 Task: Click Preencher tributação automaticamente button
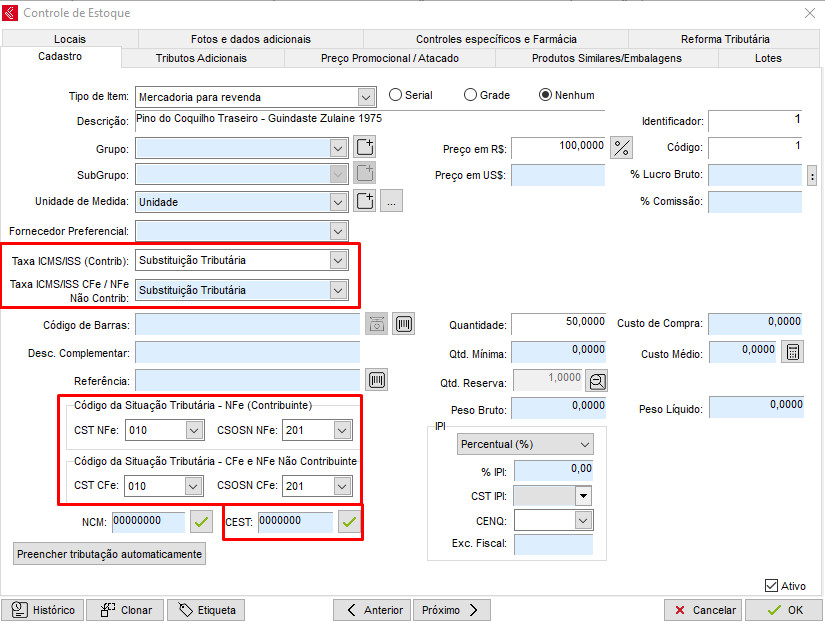click(x=109, y=554)
